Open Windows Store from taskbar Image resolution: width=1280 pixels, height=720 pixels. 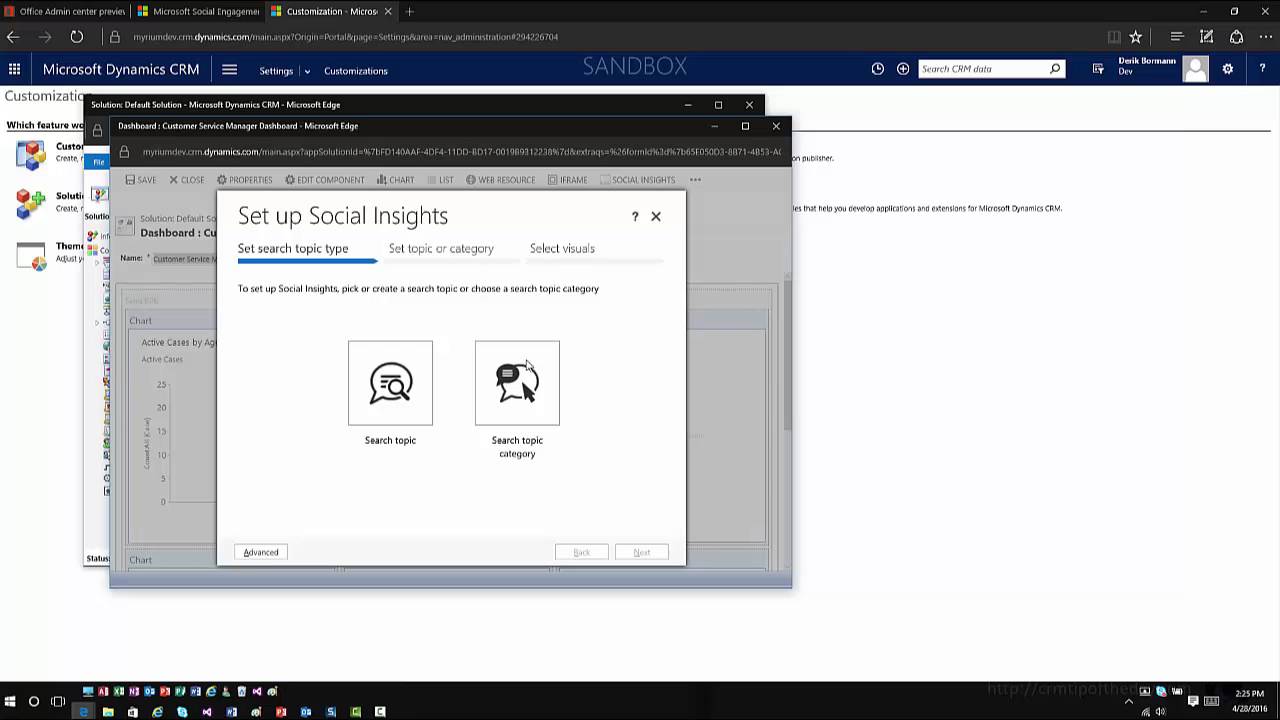tap(132, 712)
